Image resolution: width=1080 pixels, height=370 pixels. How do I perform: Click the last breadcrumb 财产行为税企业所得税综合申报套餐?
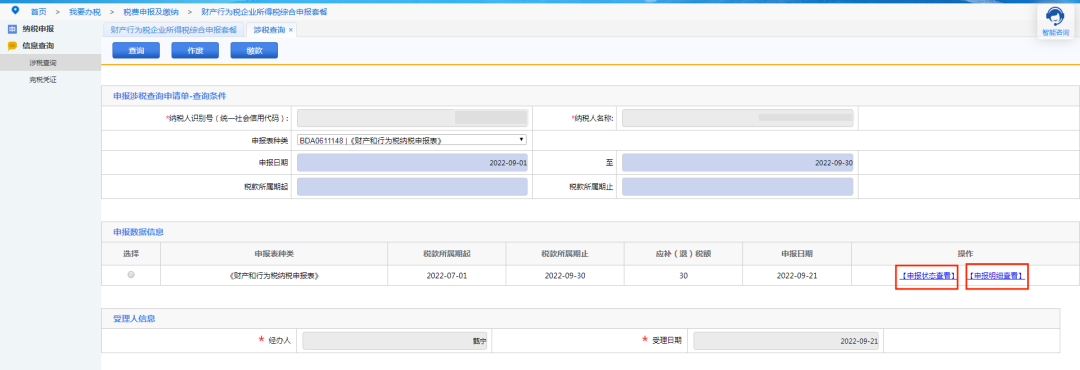264,12
